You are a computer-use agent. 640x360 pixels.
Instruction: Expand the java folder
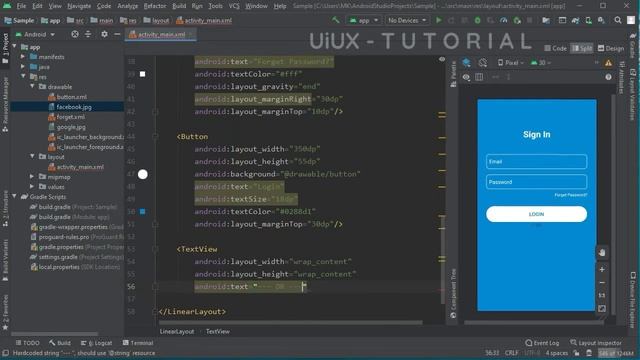pos(23,67)
